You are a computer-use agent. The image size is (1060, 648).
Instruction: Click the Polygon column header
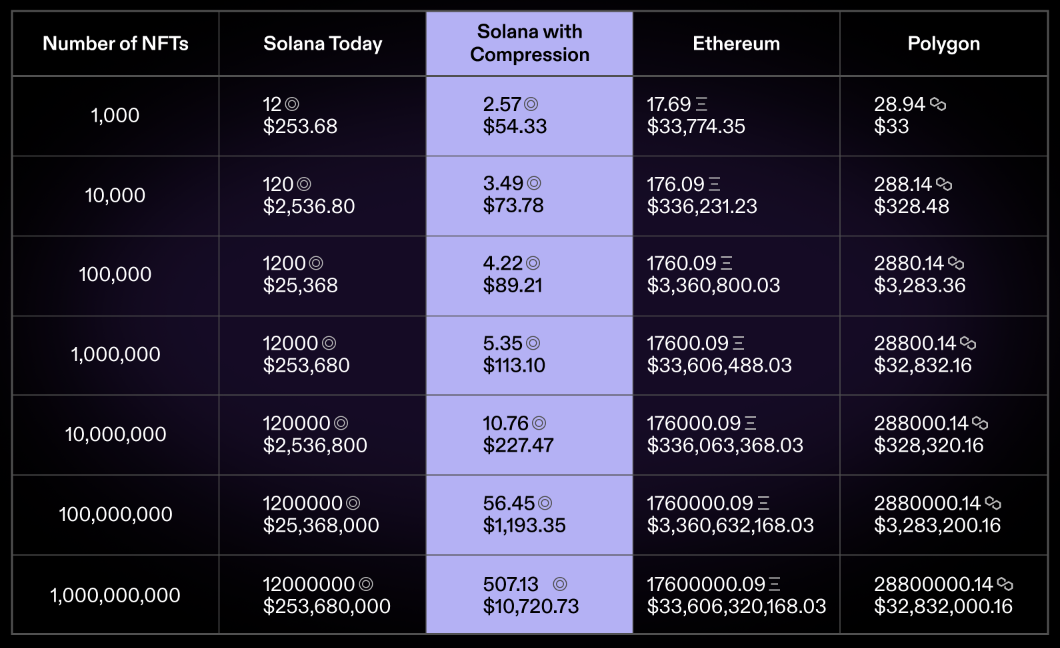943,44
